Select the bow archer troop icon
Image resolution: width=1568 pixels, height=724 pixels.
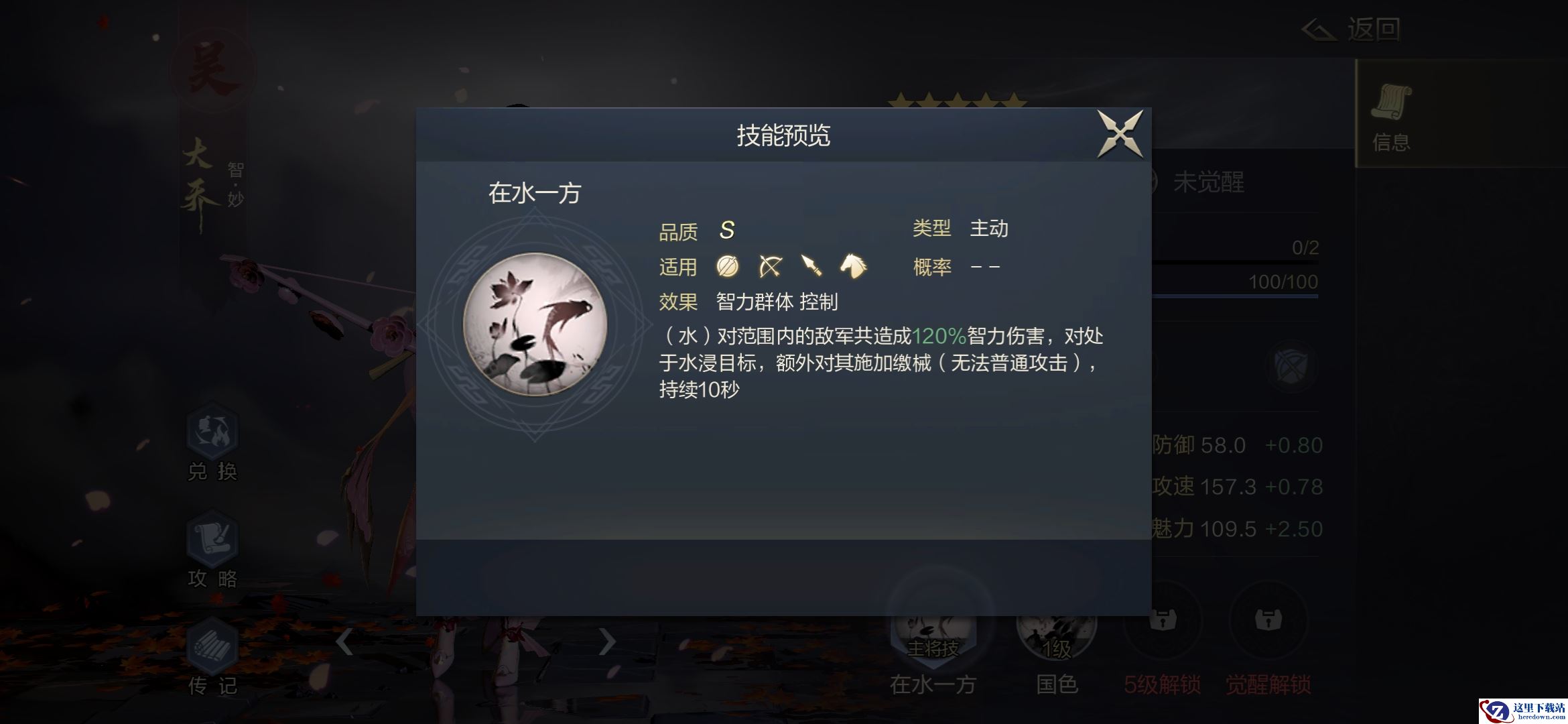[770, 266]
